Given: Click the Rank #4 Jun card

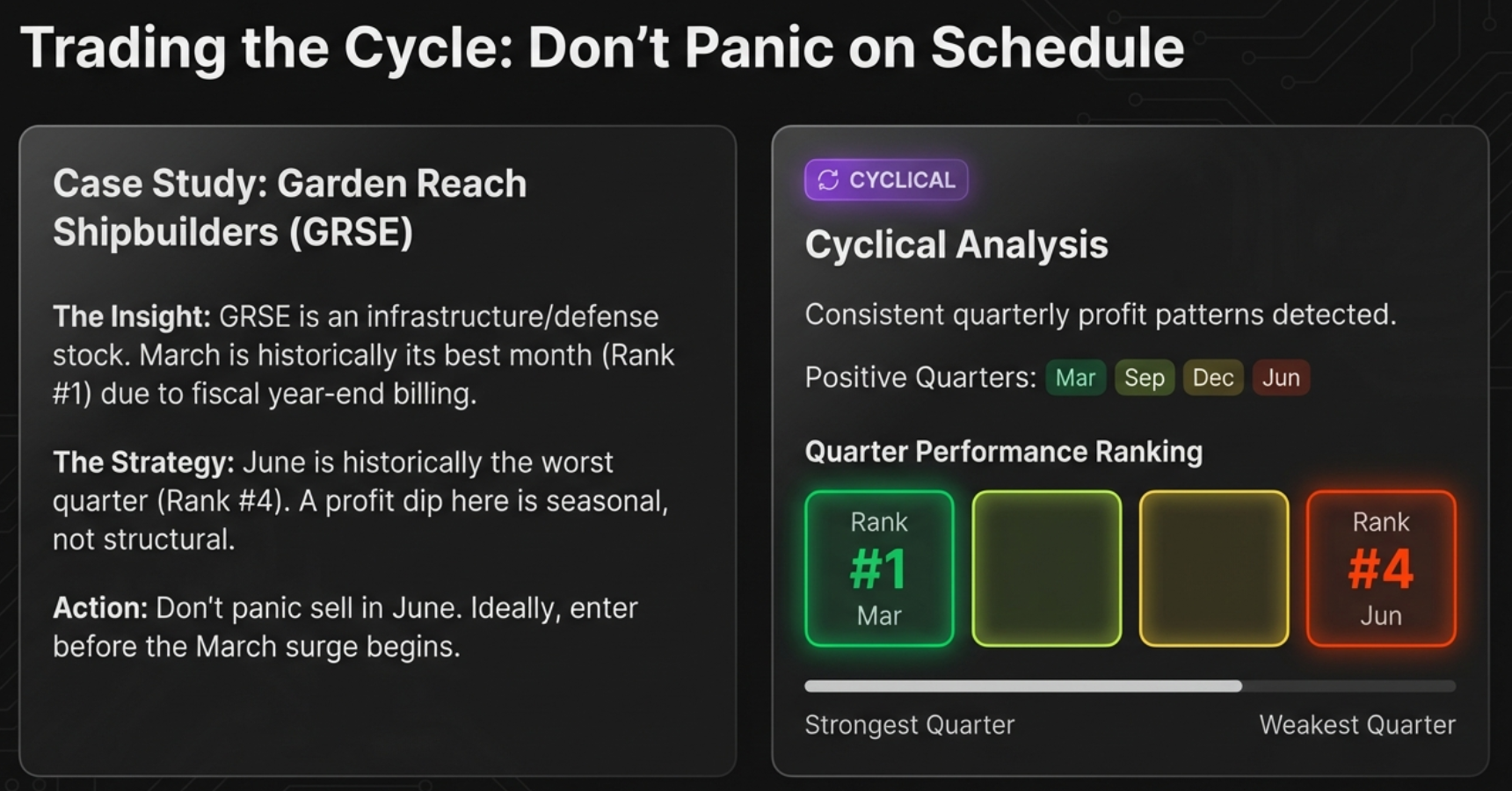Looking at the screenshot, I should coord(1380,569).
